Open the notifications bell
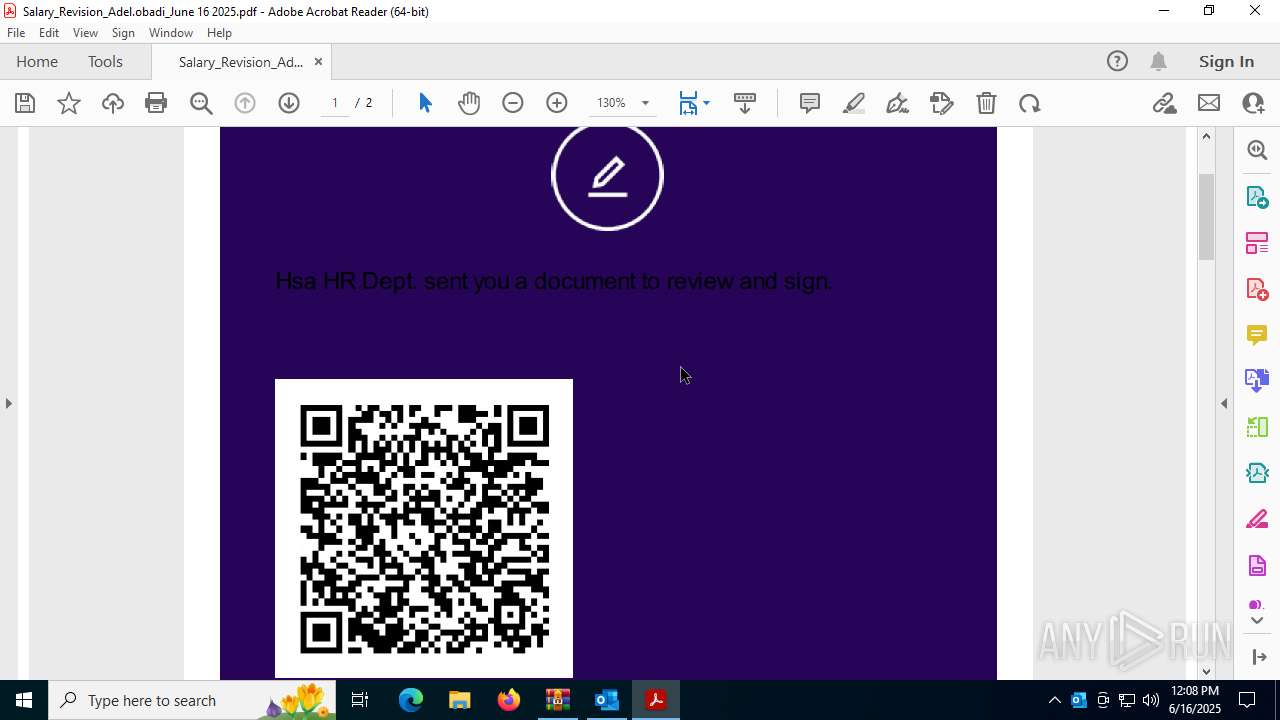Screen dimensions: 1280x720 click(1158, 61)
